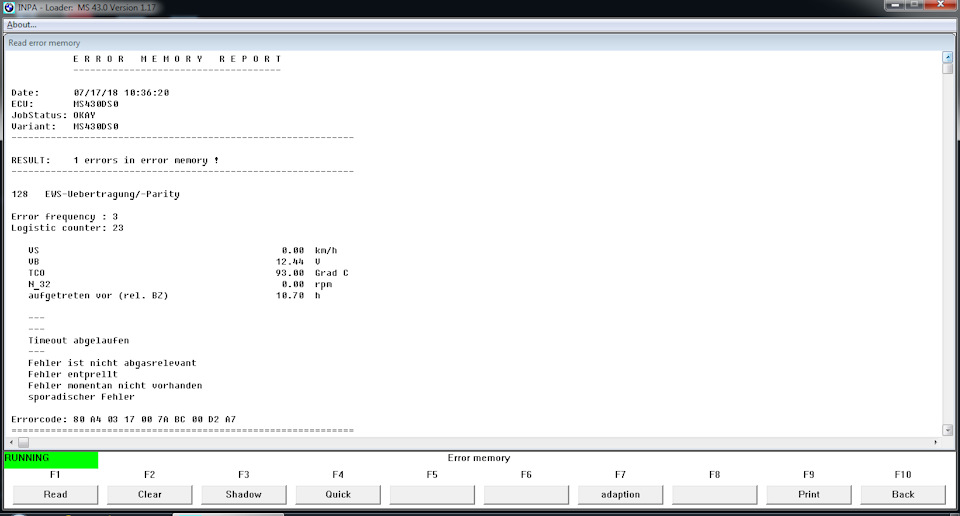This screenshot has height=516, width=960.
Task: Click the horizontal scrollbar thumb
Action: (23, 442)
